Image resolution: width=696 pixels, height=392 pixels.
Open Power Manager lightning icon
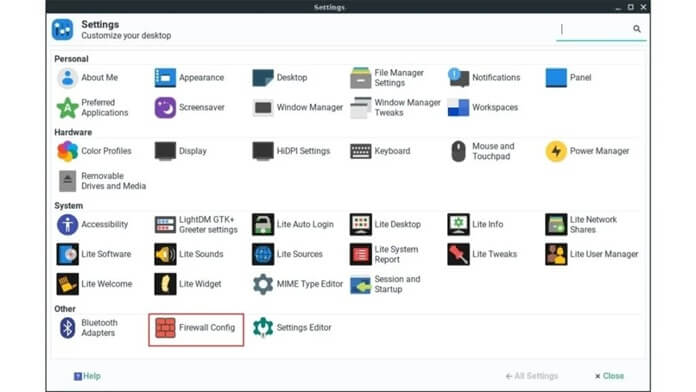coord(556,151)
